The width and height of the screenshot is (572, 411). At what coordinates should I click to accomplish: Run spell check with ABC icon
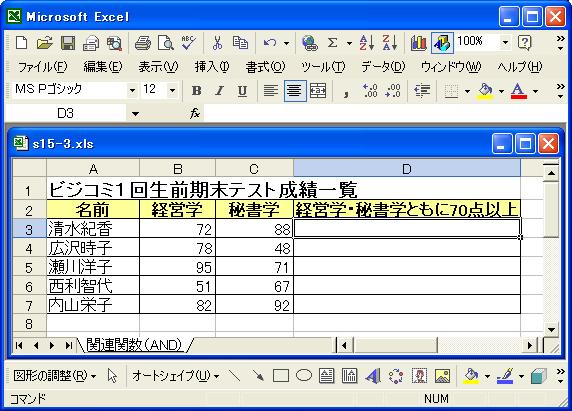(x=189, y=43)
